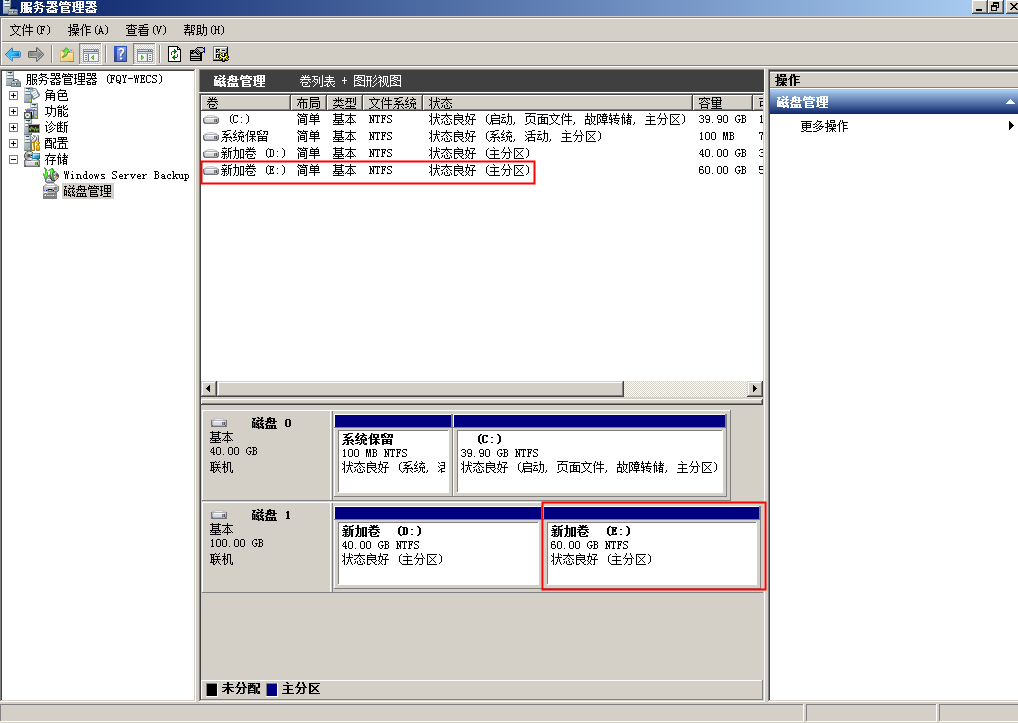
Task: Select Windows Server Backup in the tree
Action: click(x=125, y=175)
